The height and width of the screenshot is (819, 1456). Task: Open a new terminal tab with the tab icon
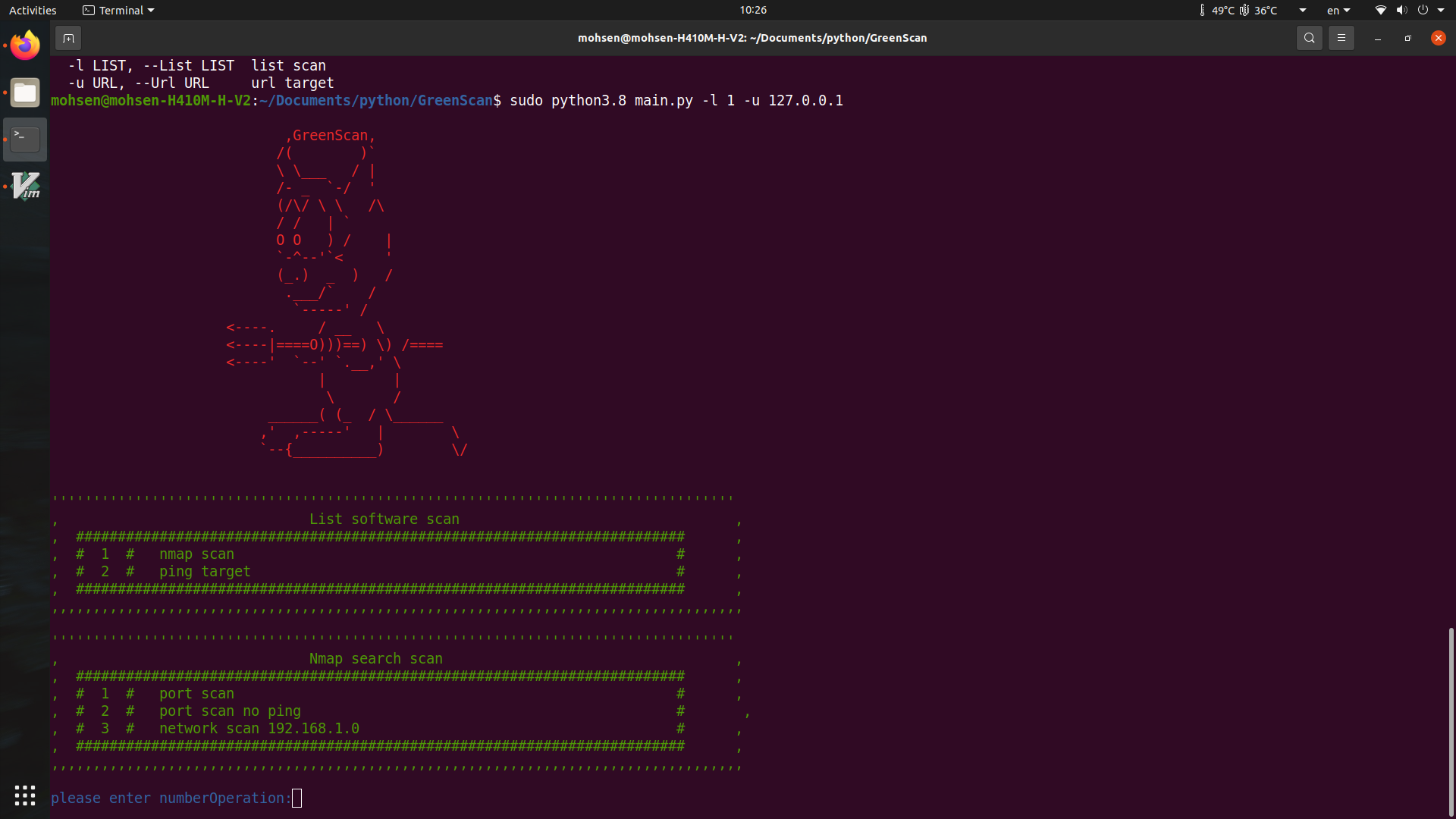[x=68, y=38]
